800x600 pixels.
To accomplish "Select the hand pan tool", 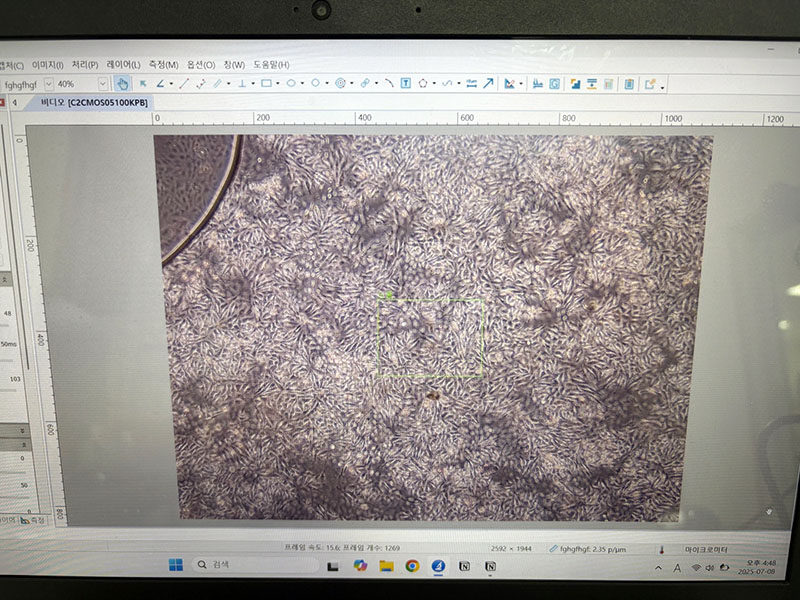I will click(x=122, y=84).
